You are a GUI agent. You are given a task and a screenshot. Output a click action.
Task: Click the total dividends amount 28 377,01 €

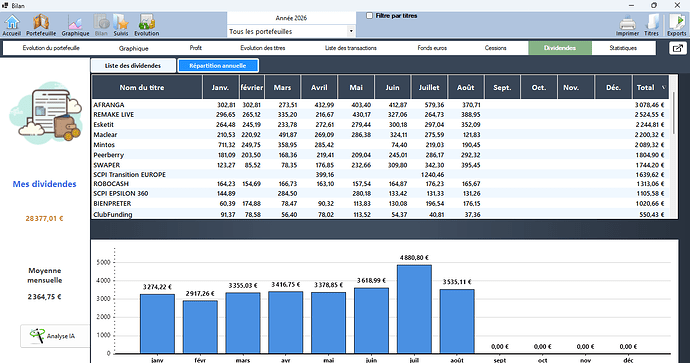coord(44,218)
